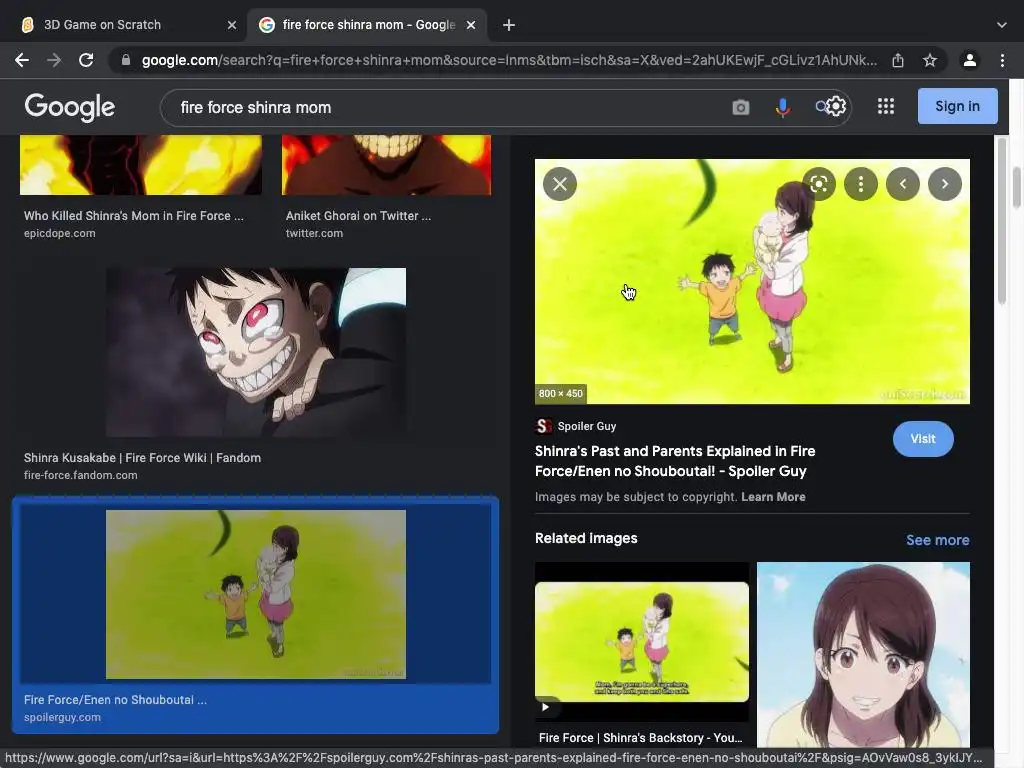Click the spoilerguy.com source text
Image resolution: width=1024 pixels, height=768 pixels.
click(62, 717)
